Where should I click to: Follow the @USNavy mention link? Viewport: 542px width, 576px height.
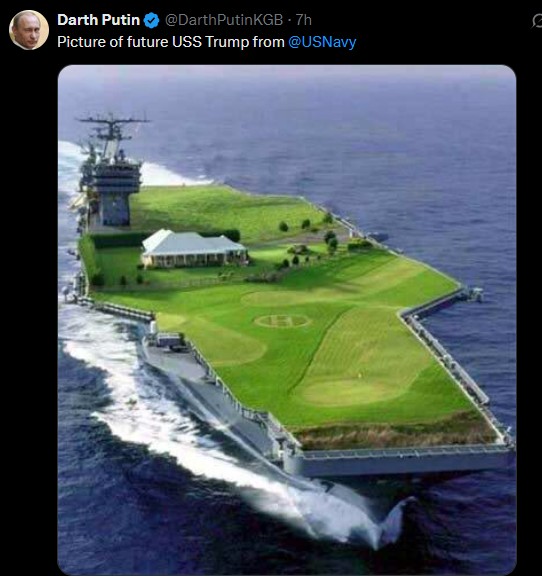click(322, 42)
